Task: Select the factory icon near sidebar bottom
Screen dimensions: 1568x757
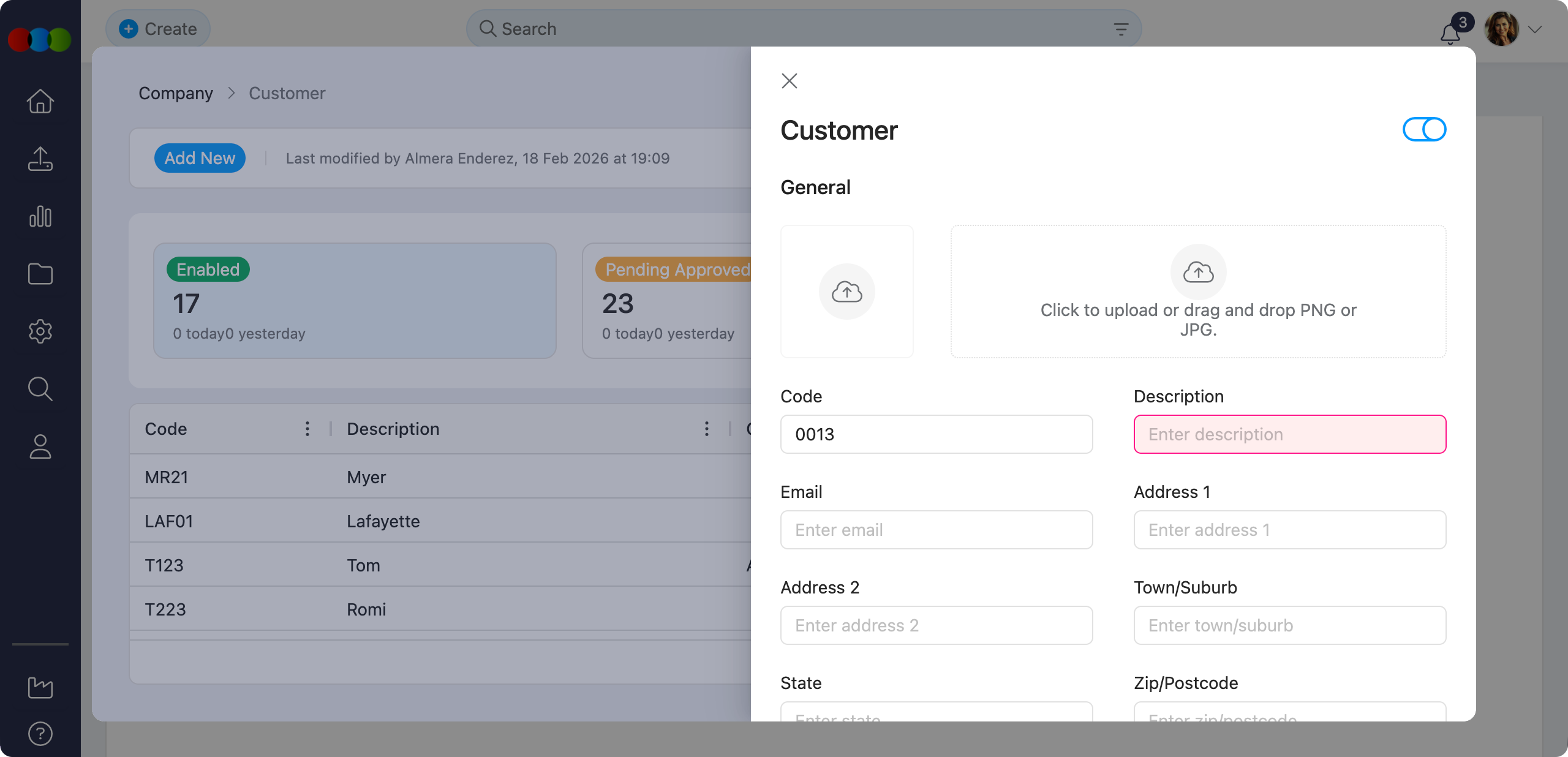Action: pyautogui.click(x=40, y=688)
